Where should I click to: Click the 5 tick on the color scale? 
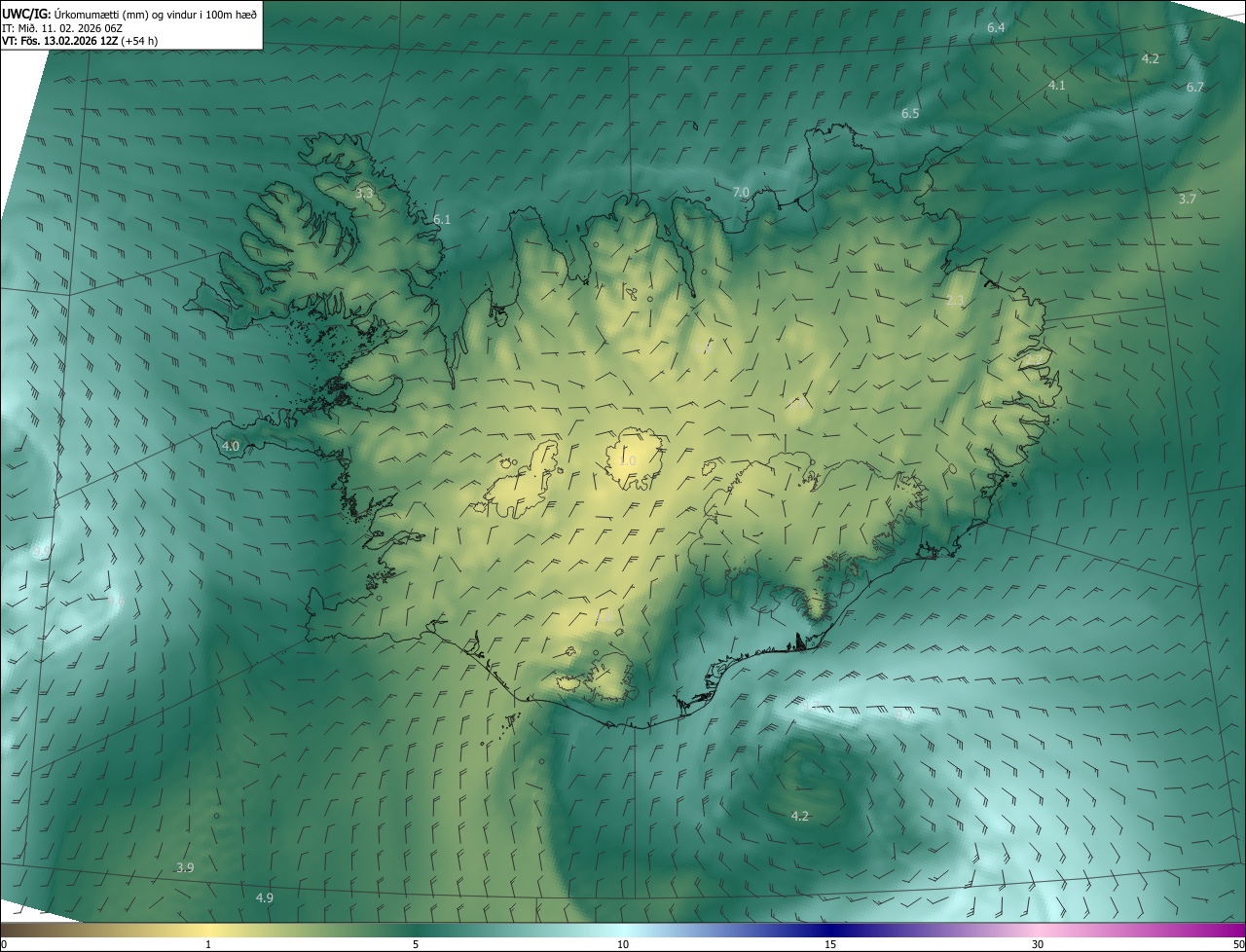tap(416, 944)
